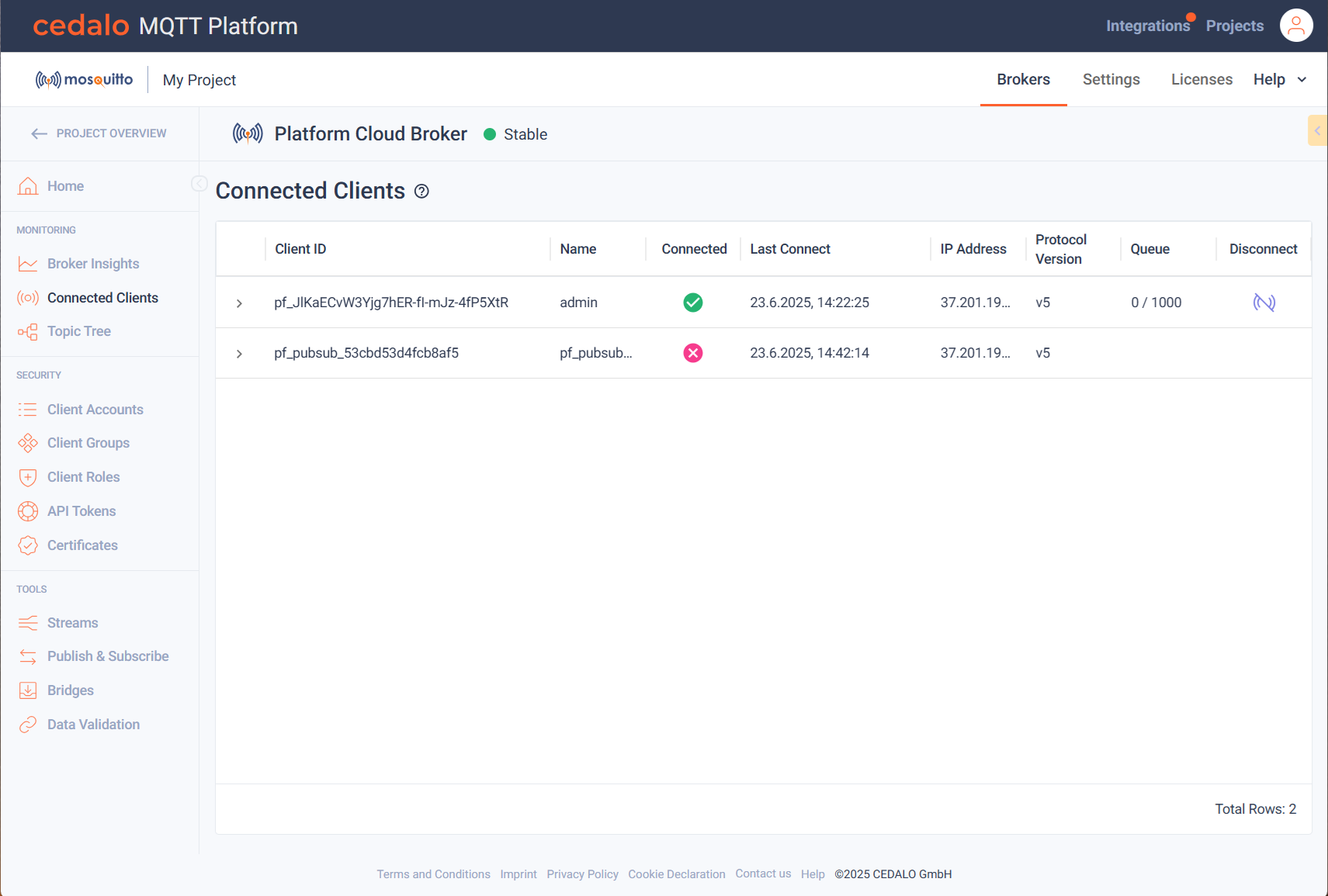Open the Help dropdown menu

click(1280, 80)
